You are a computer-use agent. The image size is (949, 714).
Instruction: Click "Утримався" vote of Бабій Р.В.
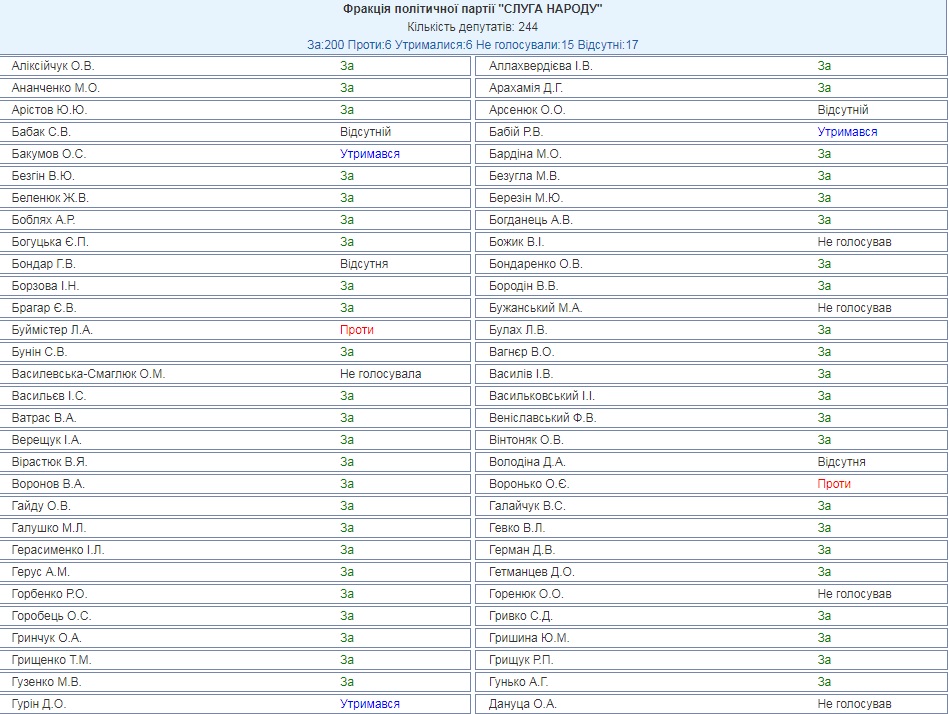coord(847,132)
